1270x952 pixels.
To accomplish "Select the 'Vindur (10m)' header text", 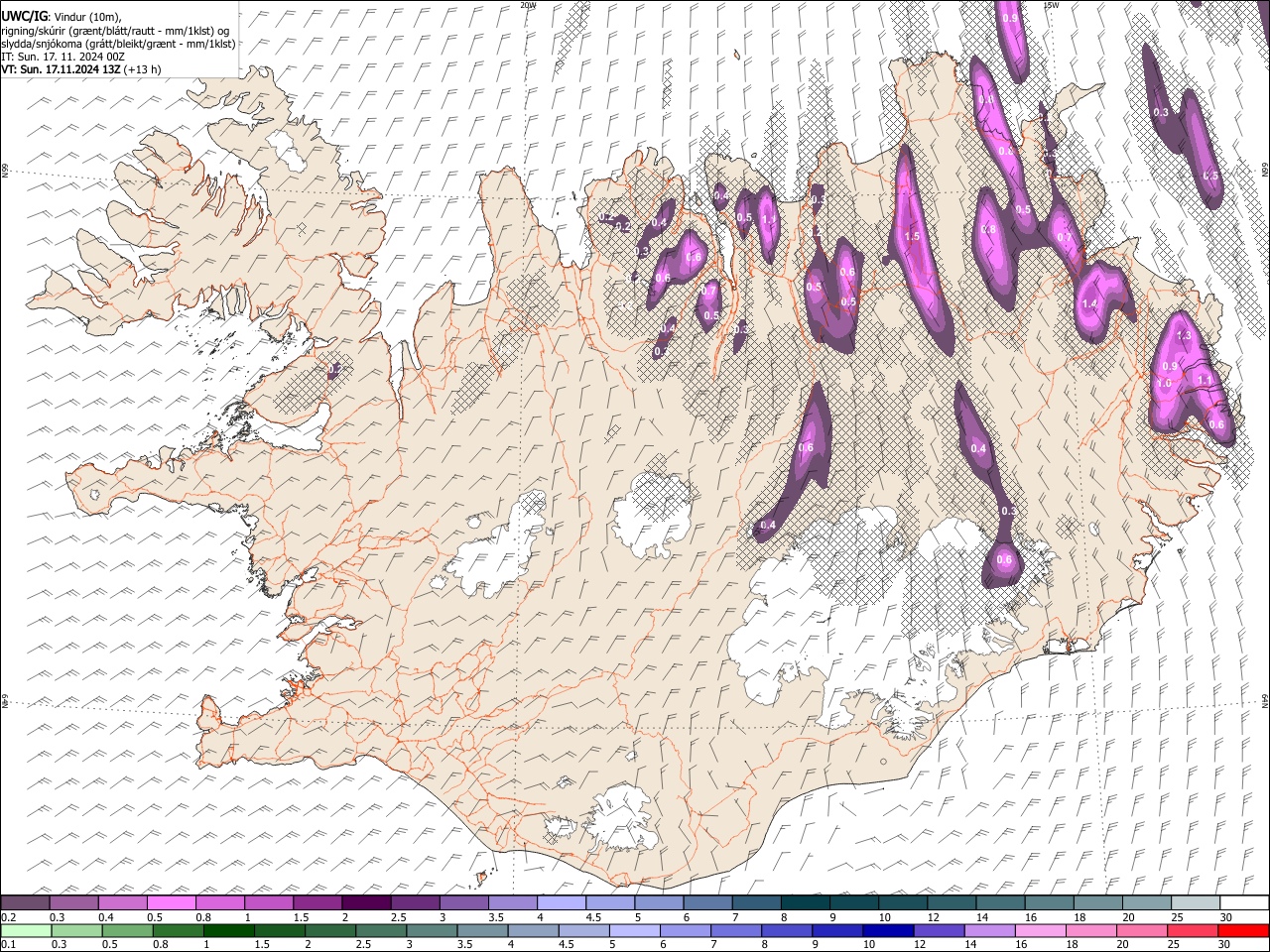I will tap(86, 17).
